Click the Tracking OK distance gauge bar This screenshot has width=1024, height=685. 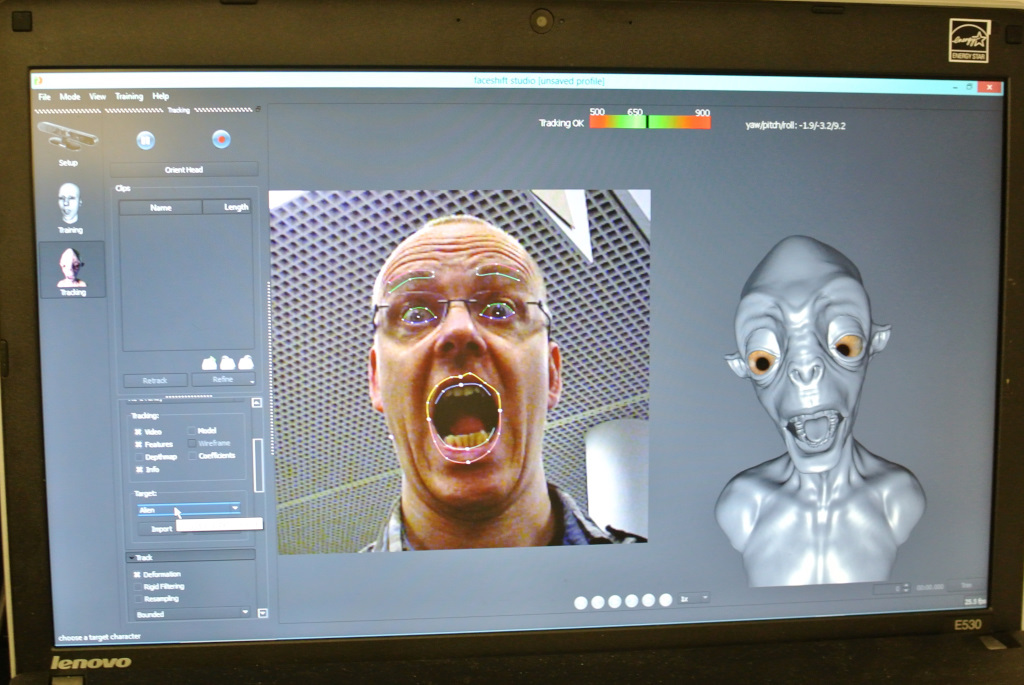(649, 121)
